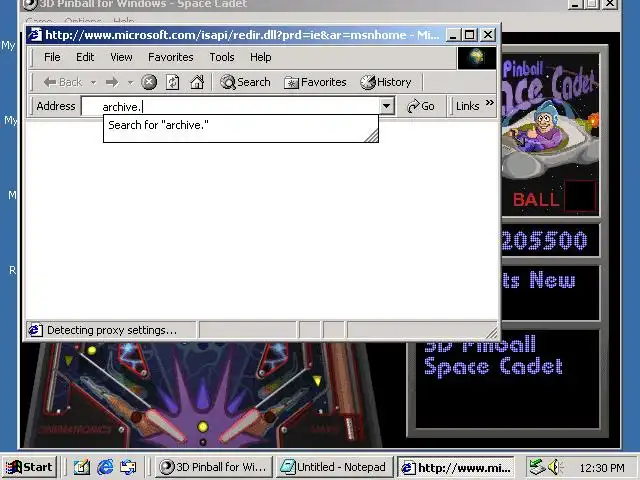Open the Back history dropdown arrow
The height and width of the screenshot is (480, 640).
coord(93,82)
